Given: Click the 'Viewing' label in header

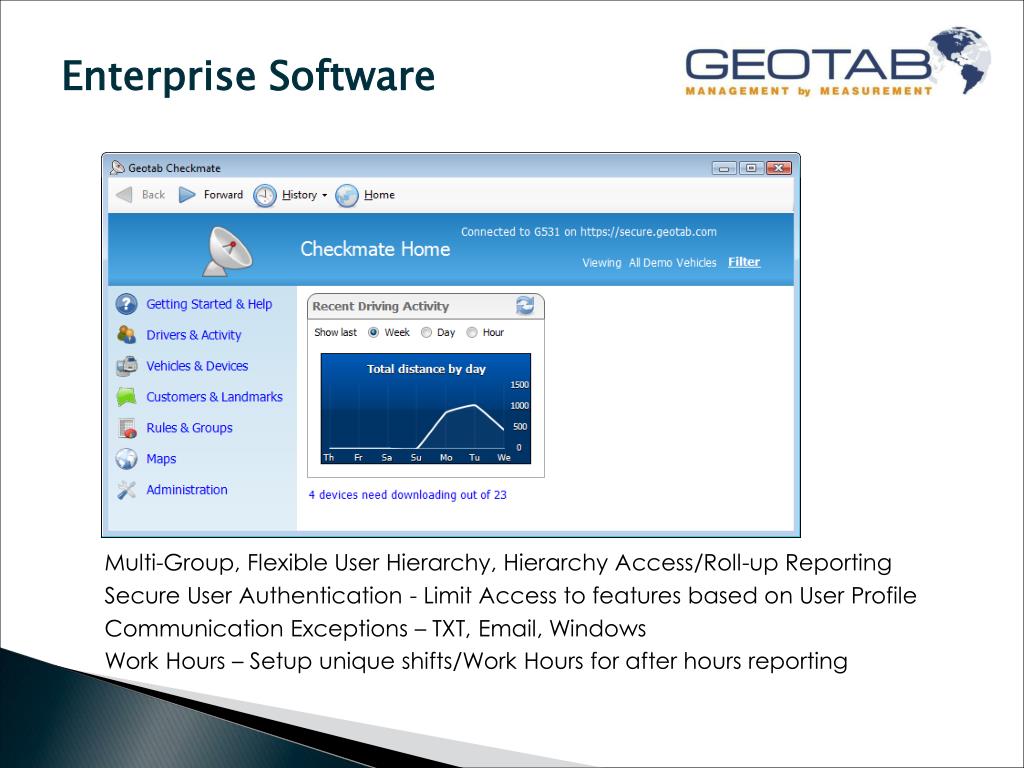Looking at the screenshot, I should (x=601, y=263).
